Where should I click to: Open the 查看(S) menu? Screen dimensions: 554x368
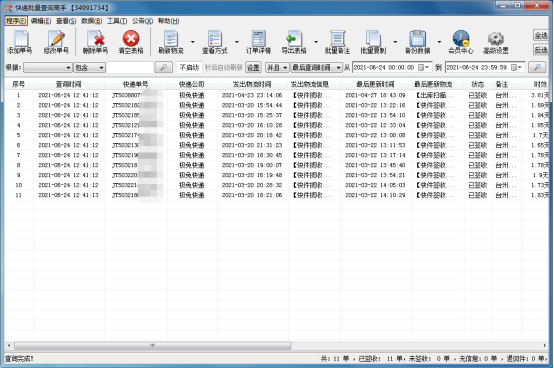pos(66,21)
